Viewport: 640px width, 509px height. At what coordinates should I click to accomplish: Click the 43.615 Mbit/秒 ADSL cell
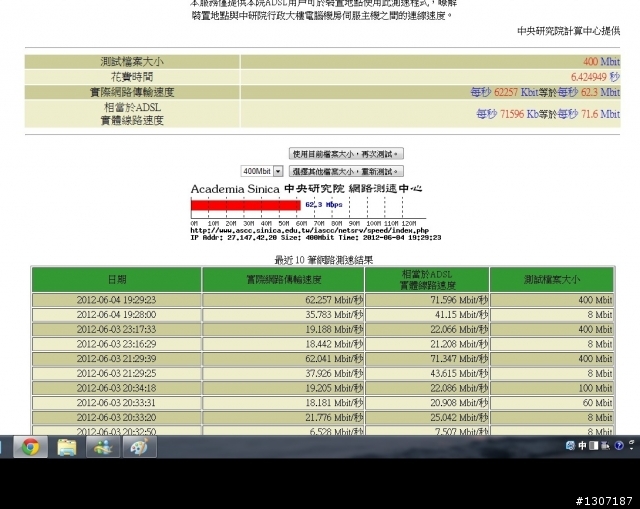[427, 373]
